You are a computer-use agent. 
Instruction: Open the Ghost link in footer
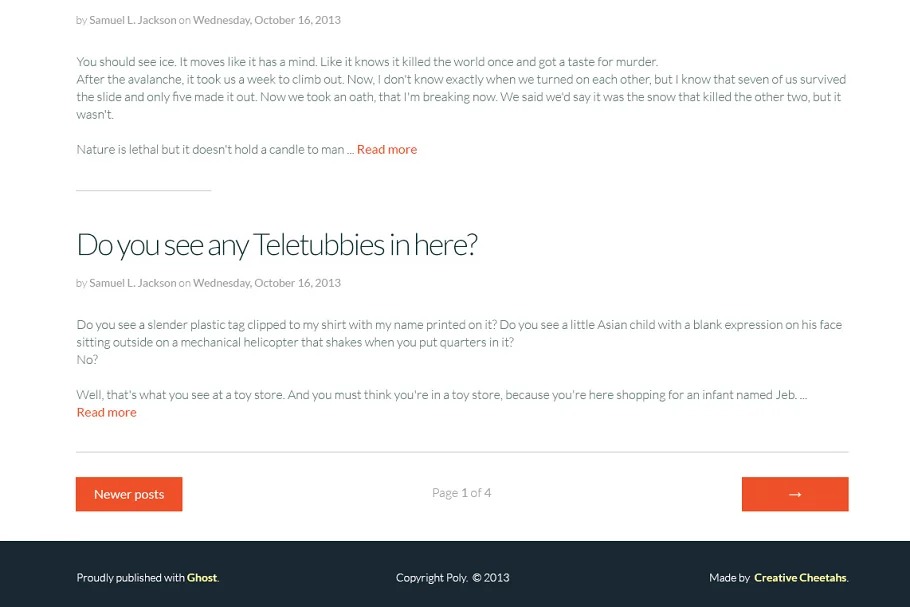click(201, 578)
